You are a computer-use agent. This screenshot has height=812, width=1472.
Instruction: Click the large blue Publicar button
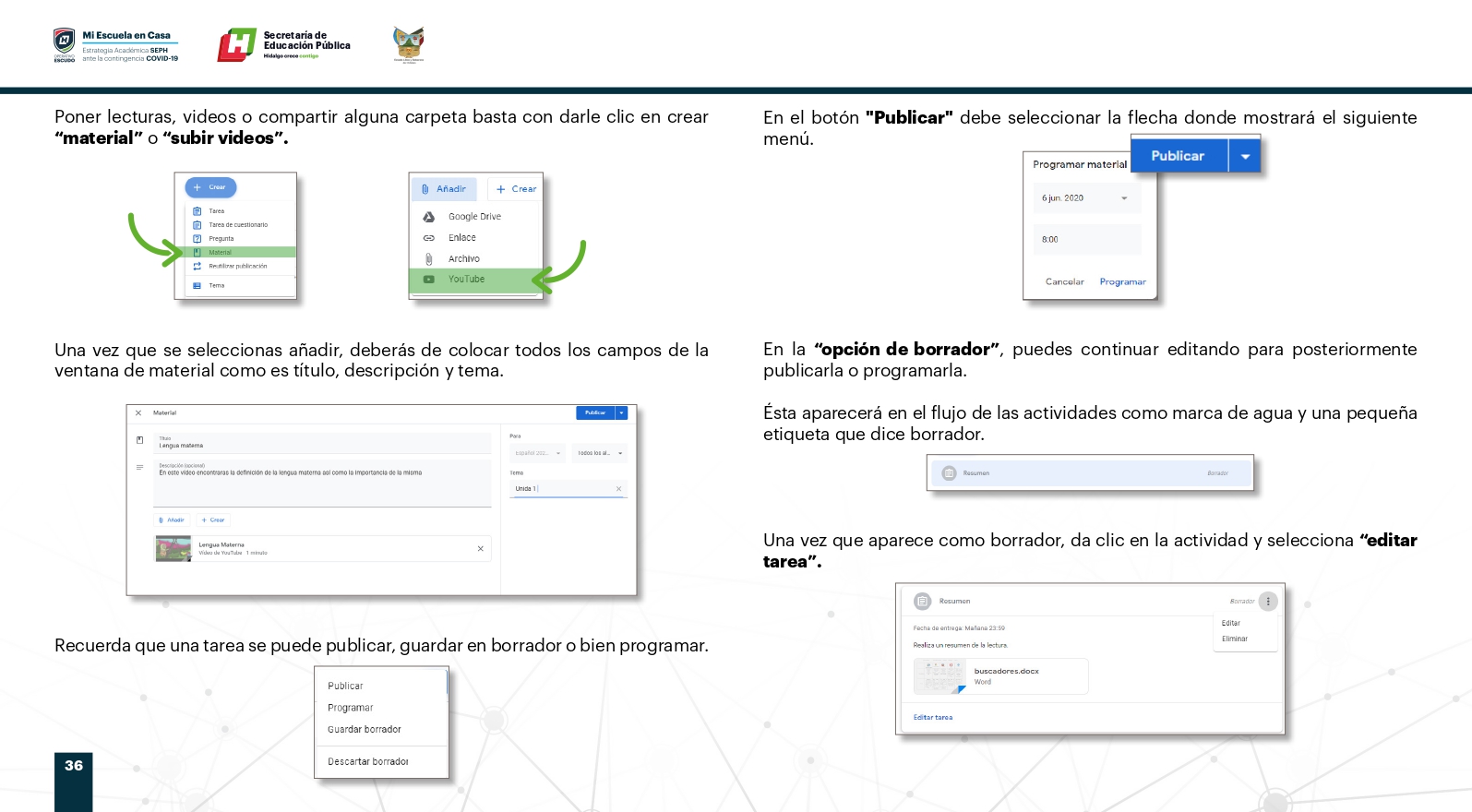tap(1179, 156)
